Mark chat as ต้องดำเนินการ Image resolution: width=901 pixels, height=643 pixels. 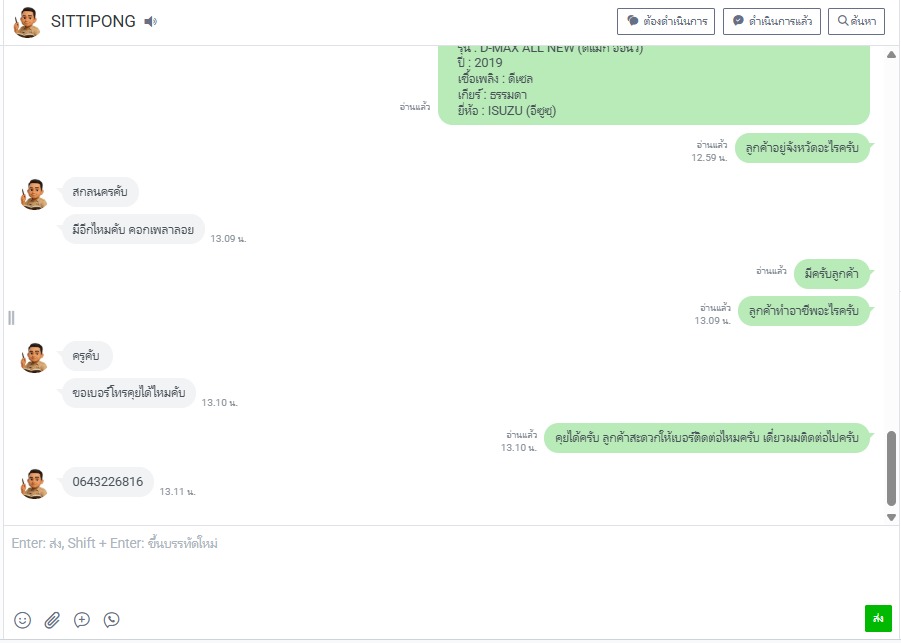[x=666, y=21]
